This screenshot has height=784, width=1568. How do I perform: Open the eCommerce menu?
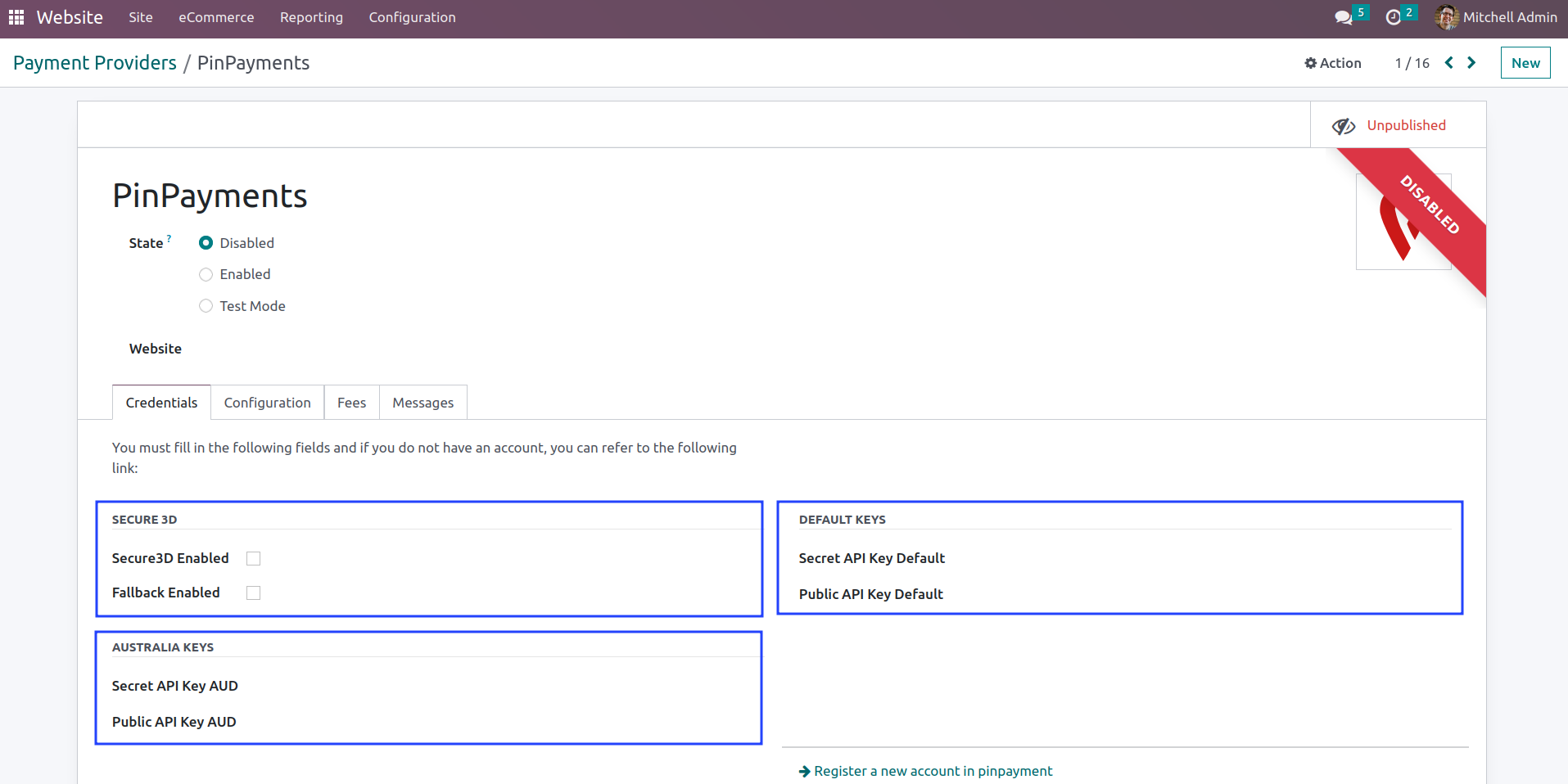point(216,17)
